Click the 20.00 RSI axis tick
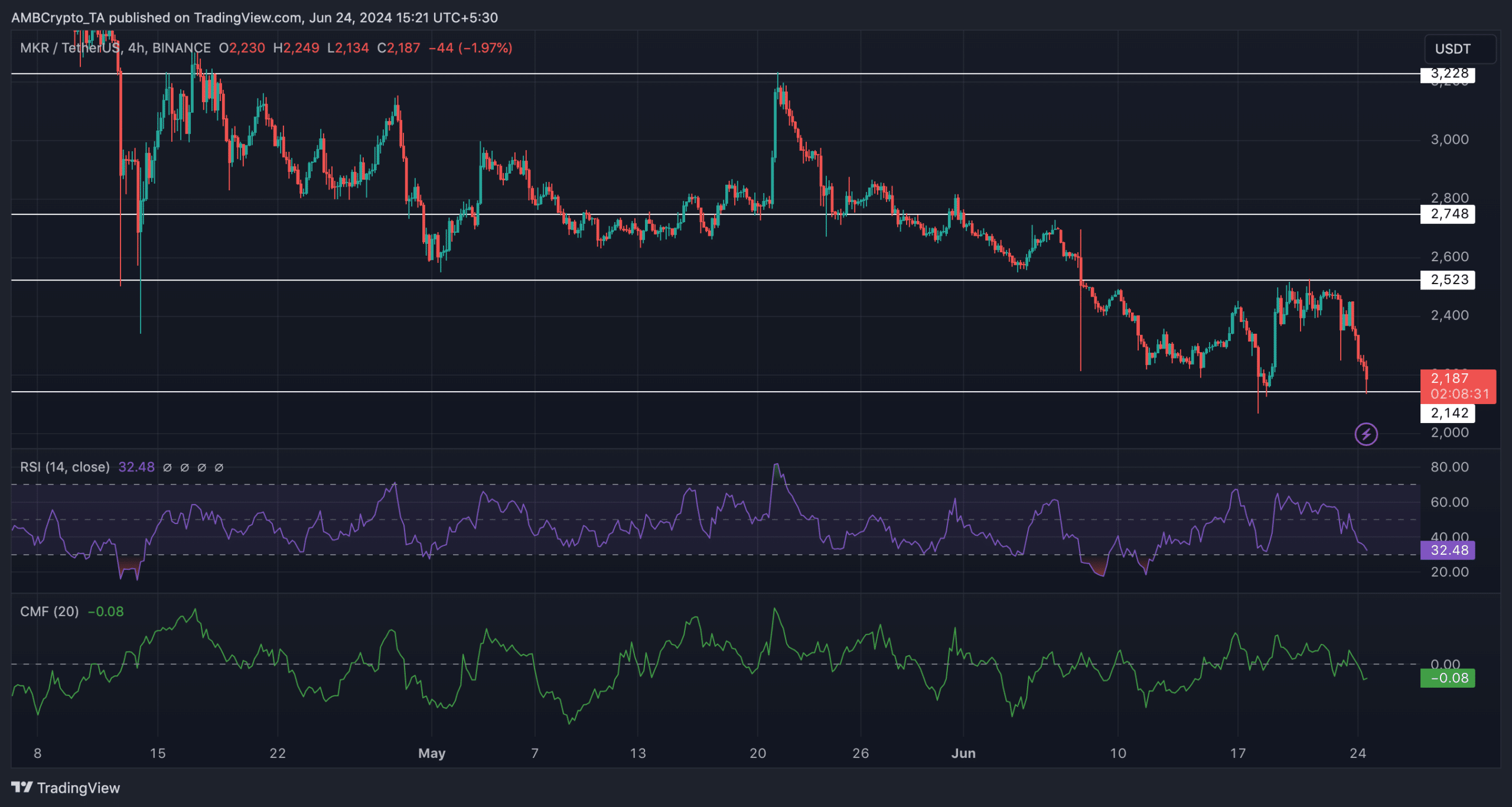Image resolution: width=1512 pixels, height=807 pixels. [x=1449, y=572]
